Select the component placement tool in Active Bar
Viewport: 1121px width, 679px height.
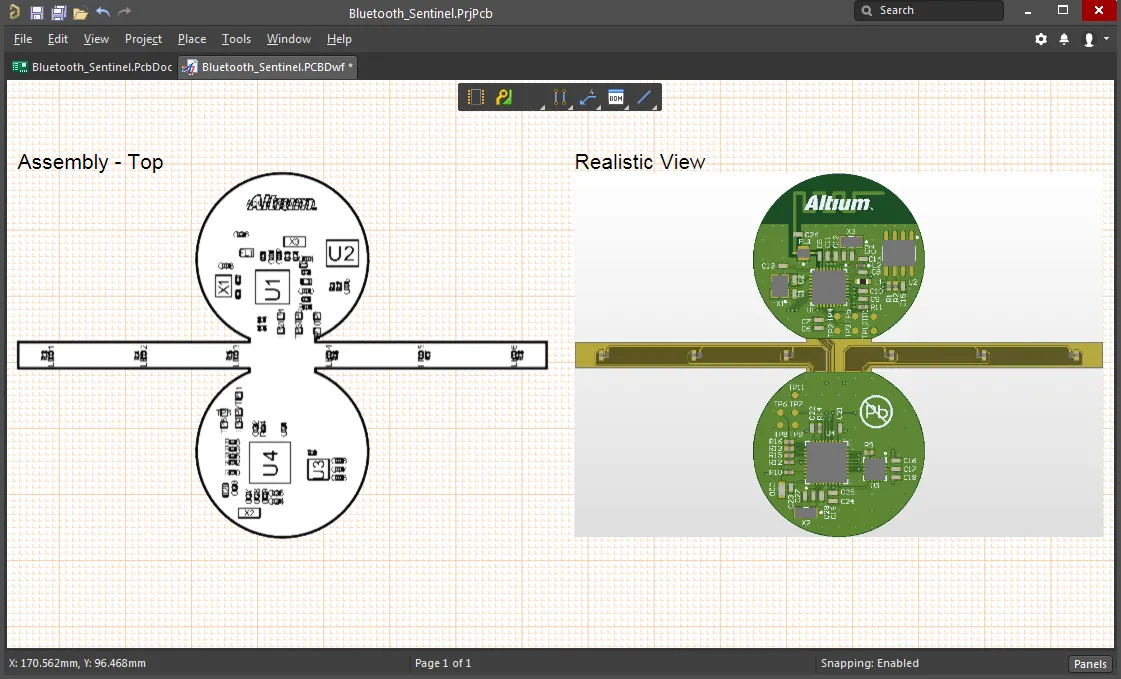476,97
